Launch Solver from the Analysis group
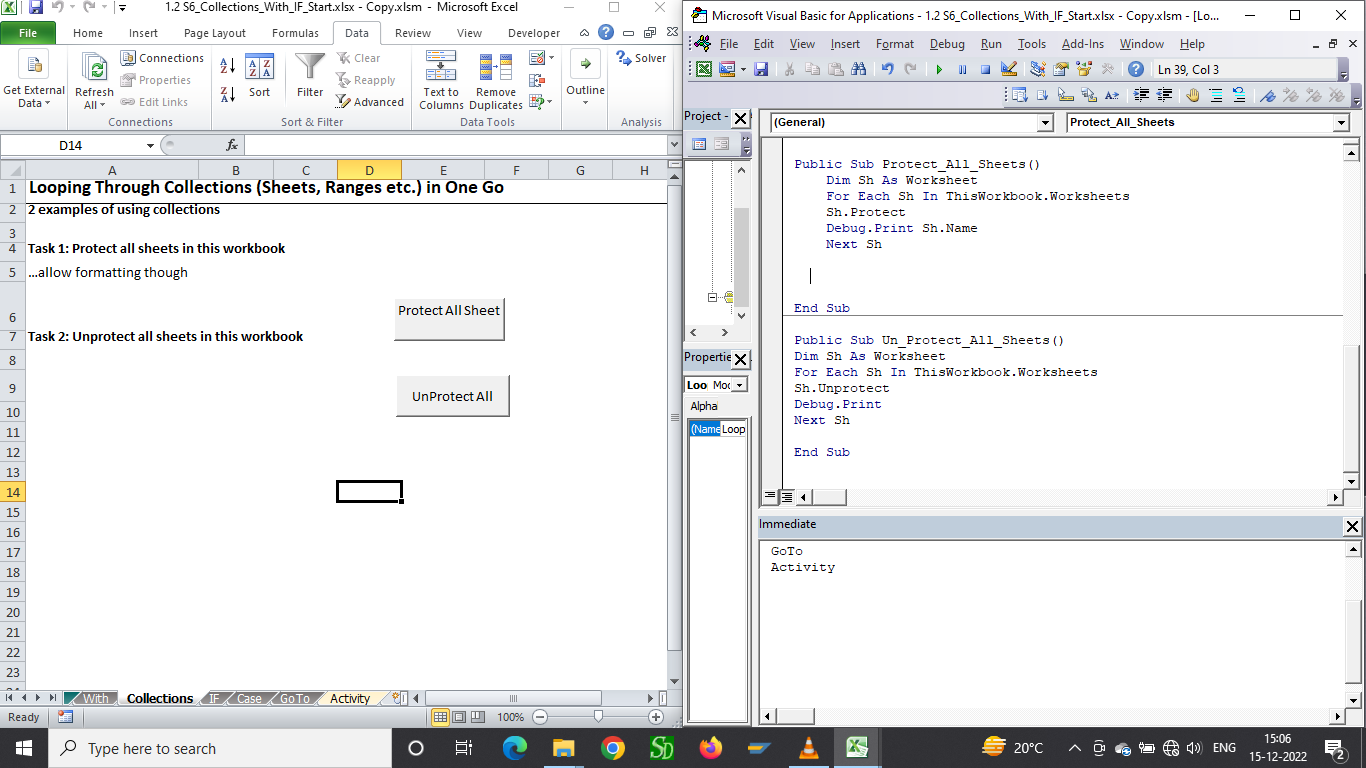Image resolution: width=1366 pixels, height=768 pixels. 641,58
